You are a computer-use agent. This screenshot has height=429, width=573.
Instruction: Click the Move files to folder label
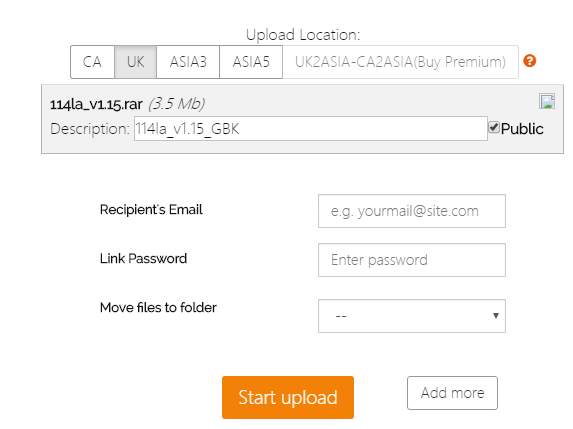click(158, 308)
